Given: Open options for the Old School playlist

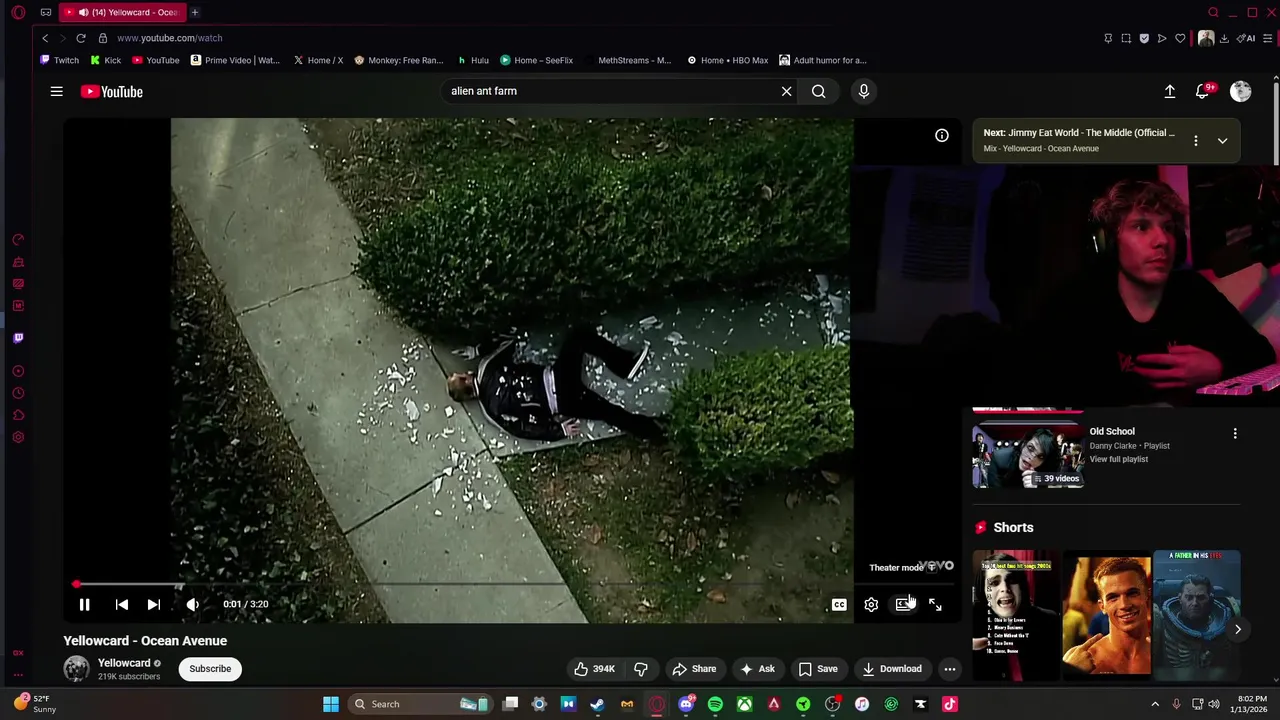Looking at the screenshot, I should [x=1235, y=434].
